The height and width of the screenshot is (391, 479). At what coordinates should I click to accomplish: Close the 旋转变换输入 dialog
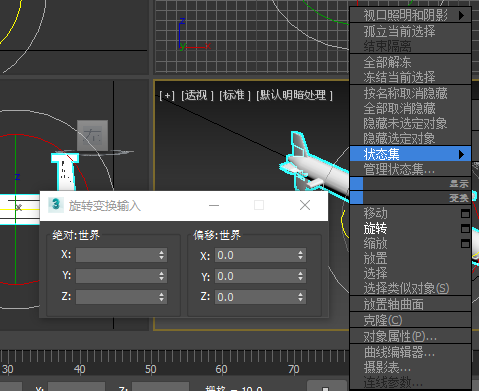click(x=305, y=205)
